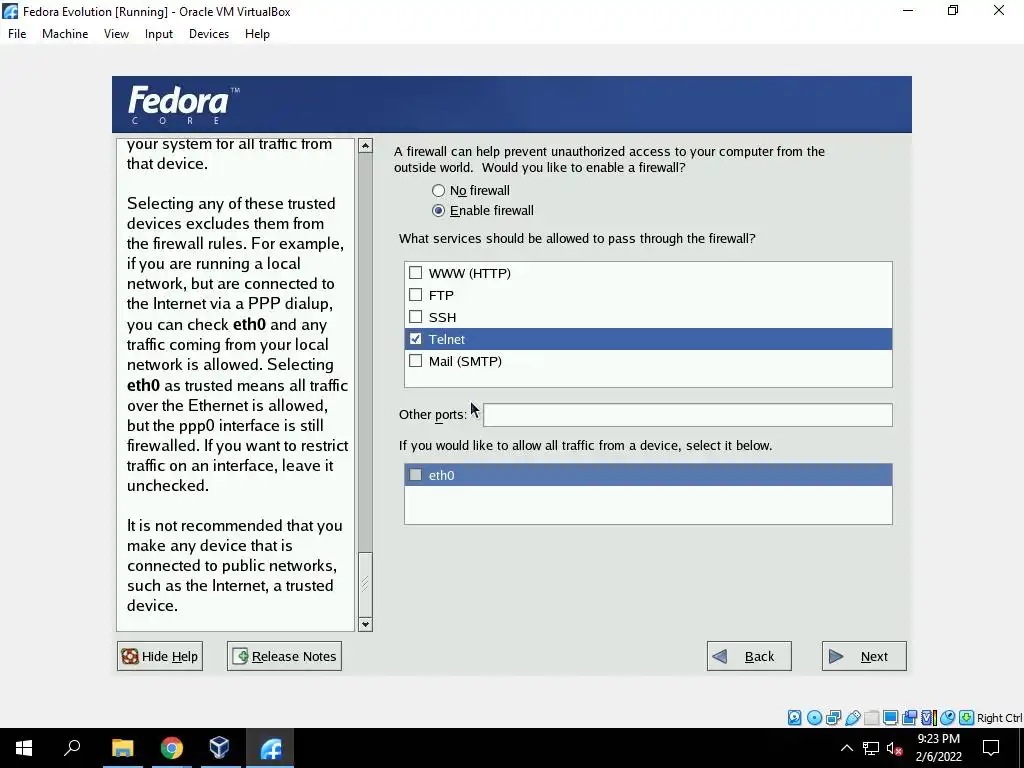Check the WWW (HTTP) service checkbox
The width and height of the screenshot is (1024, 768).
(415, 273)
